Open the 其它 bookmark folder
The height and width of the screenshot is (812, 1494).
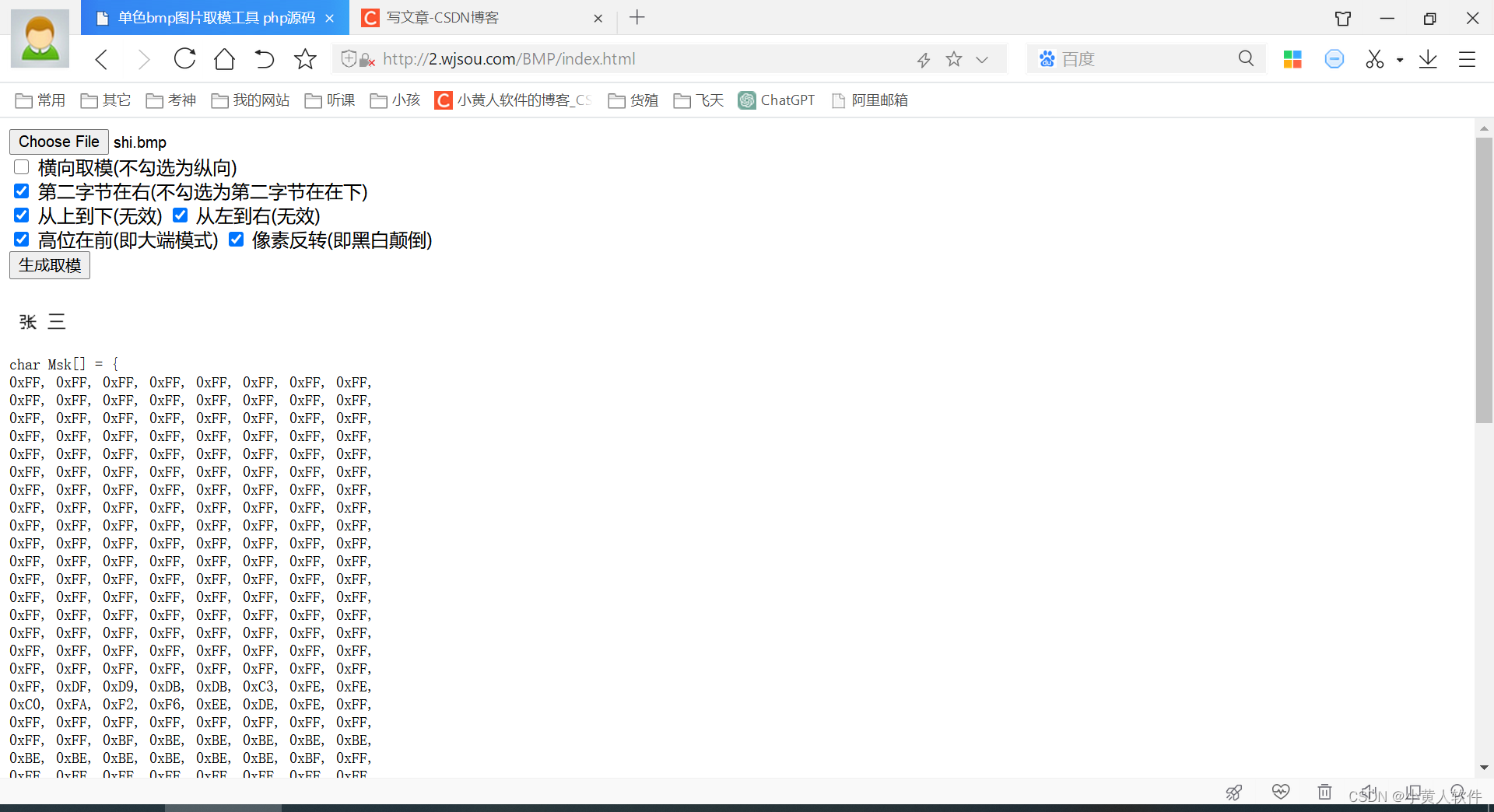click(x=106, y=100)
